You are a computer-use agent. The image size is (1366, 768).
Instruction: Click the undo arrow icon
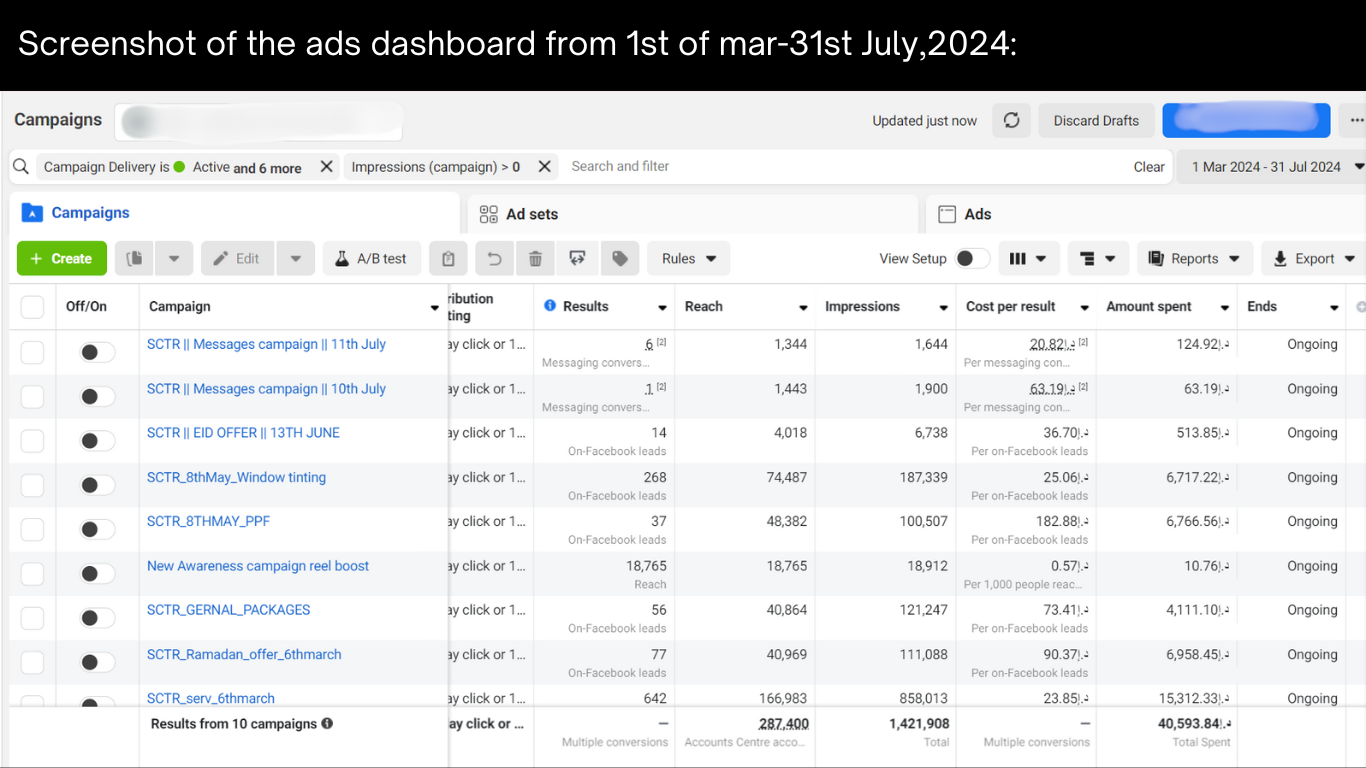point(493,258)
